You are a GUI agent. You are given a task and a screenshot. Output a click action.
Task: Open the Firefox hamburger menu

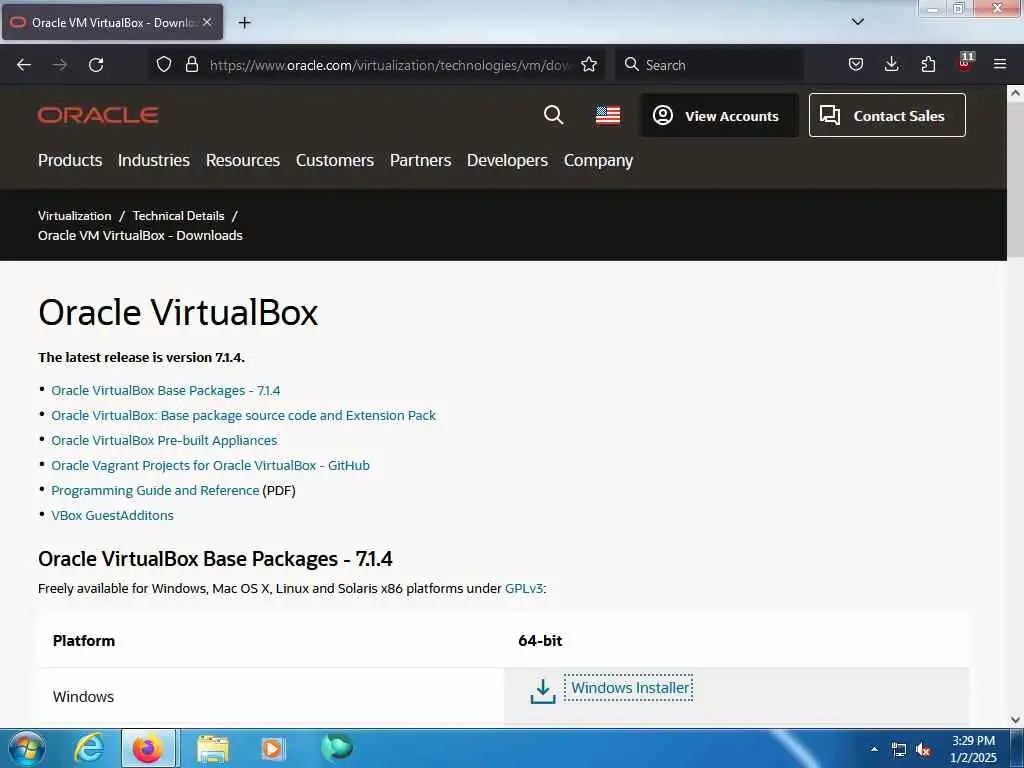(1000, 64)
